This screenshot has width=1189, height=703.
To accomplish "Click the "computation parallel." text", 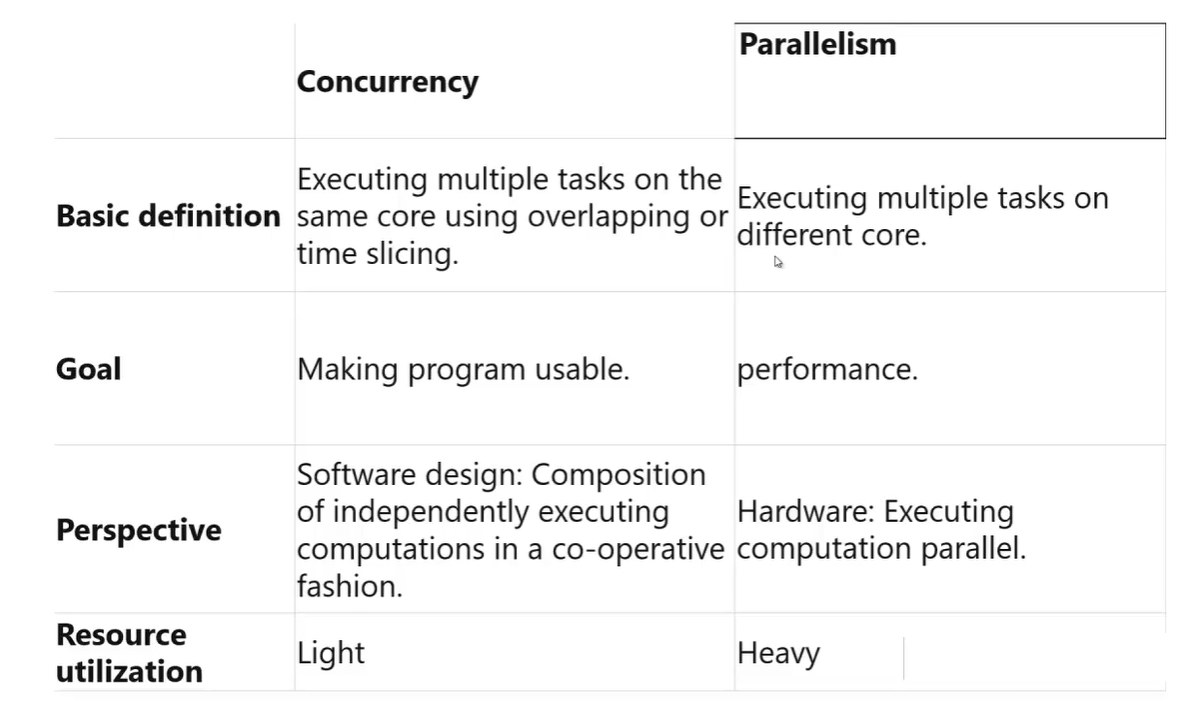I will 881,549.
